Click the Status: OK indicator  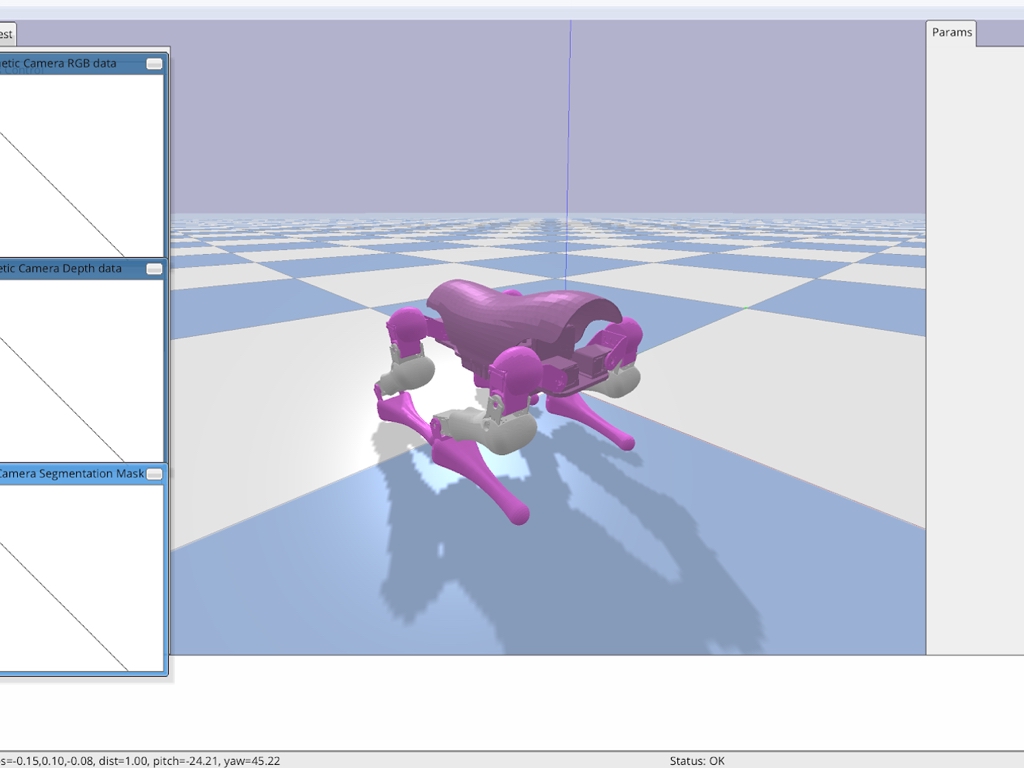697,761
